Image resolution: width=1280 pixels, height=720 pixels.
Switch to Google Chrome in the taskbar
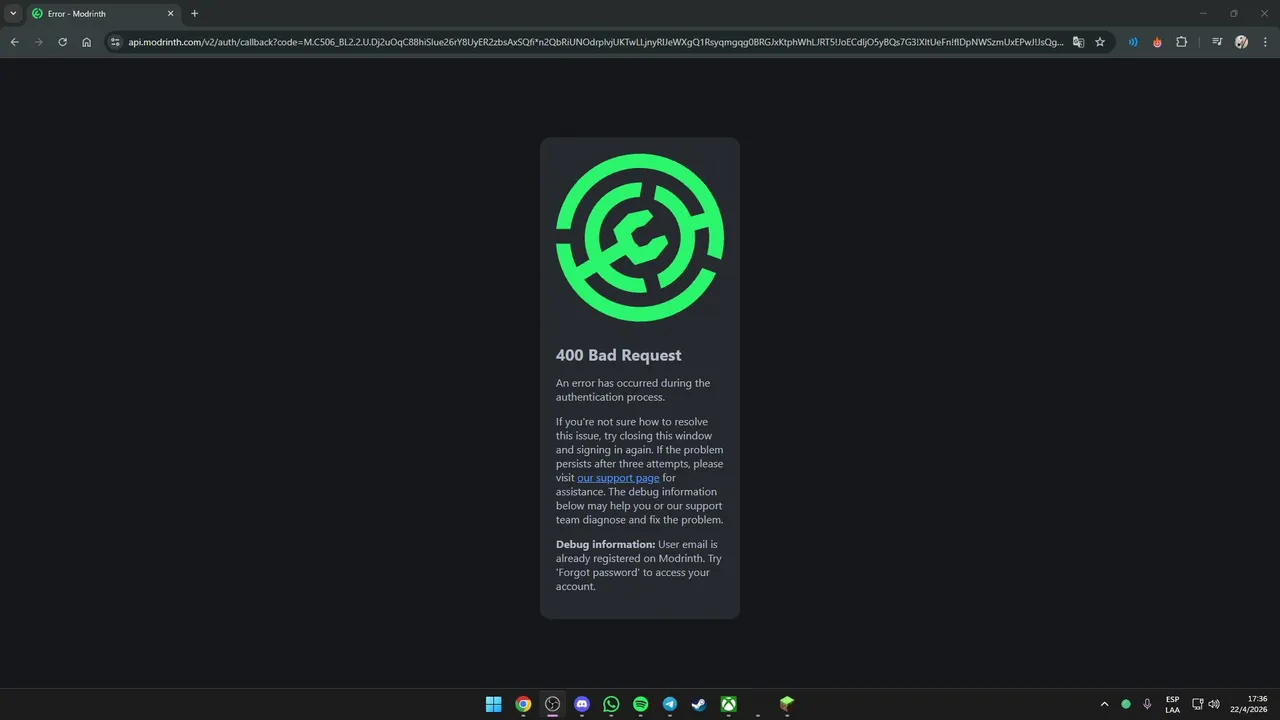pyautogui.click(x=523, y=704)
